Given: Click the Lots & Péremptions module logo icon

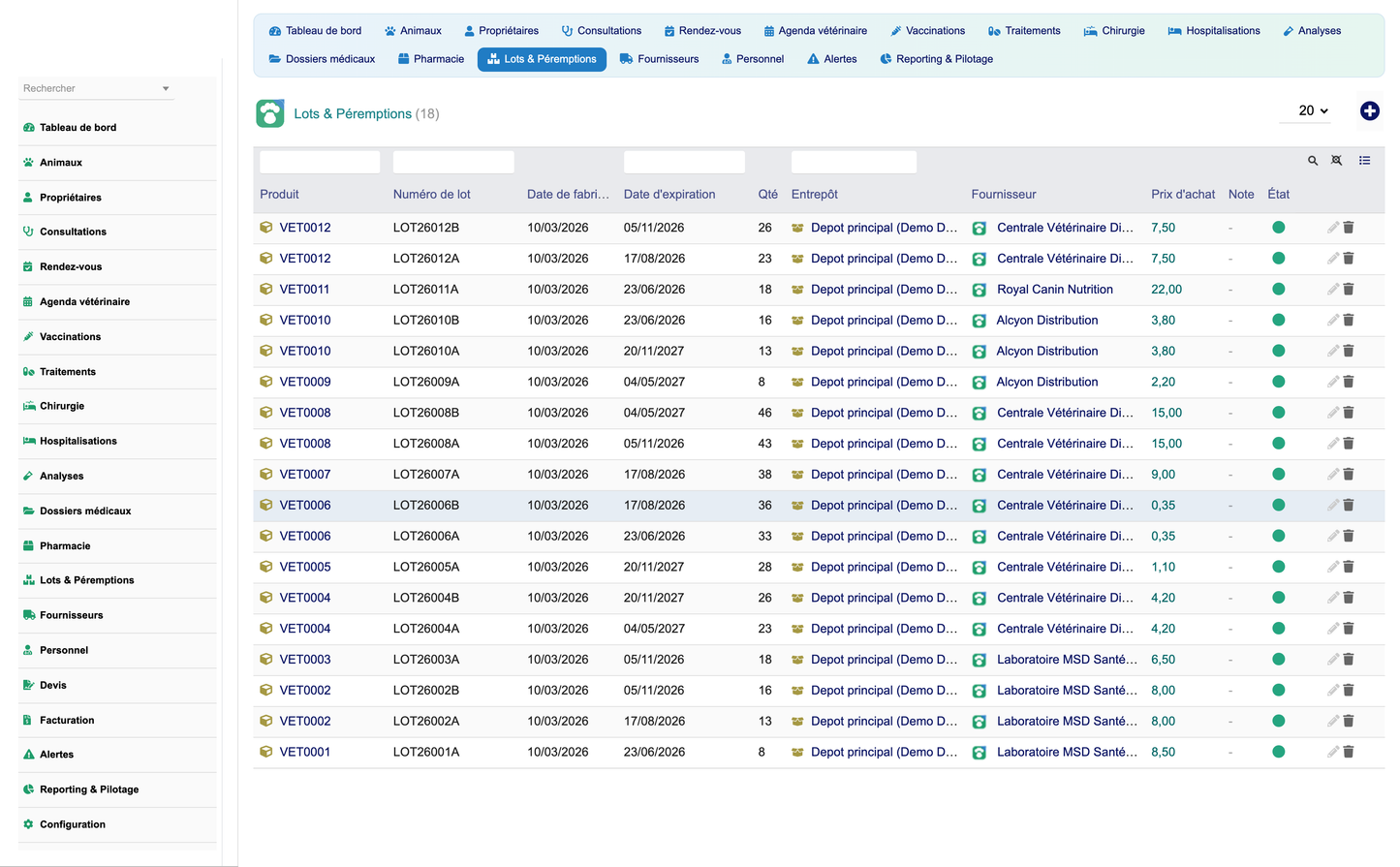Looking at the screenshot, I should click(270, 113).
